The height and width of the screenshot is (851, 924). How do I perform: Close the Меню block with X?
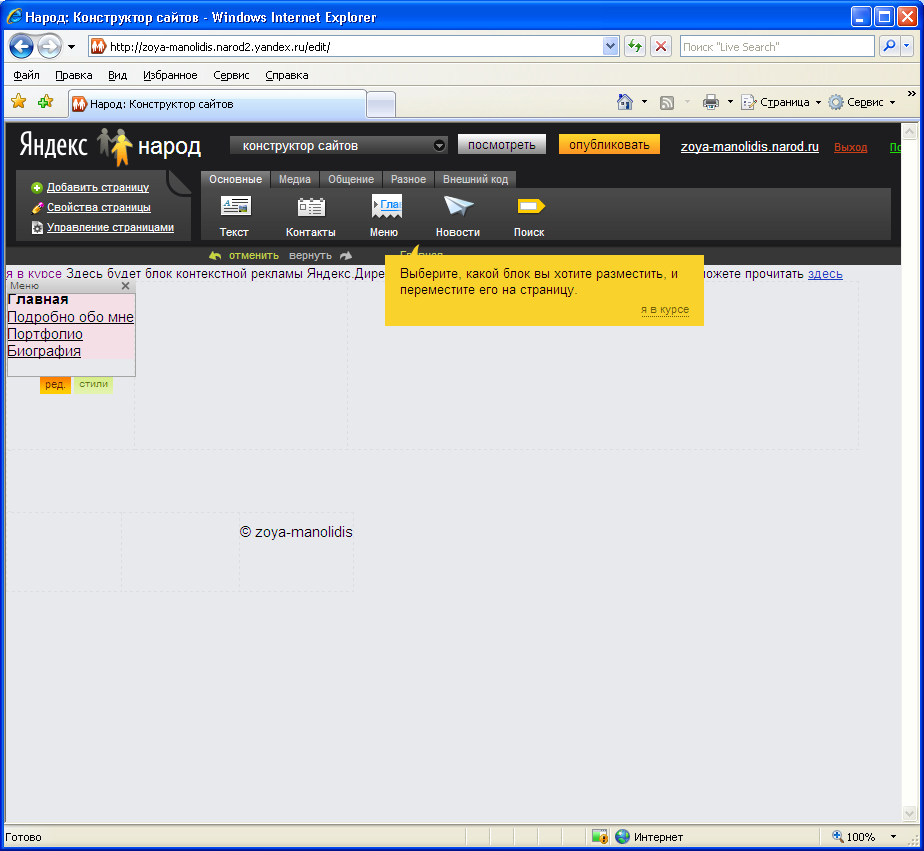coord(126,286)
